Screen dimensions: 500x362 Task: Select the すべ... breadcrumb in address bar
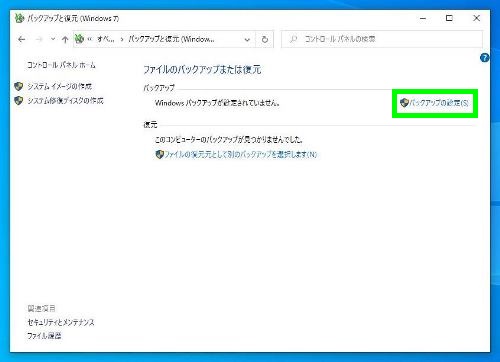106,39
